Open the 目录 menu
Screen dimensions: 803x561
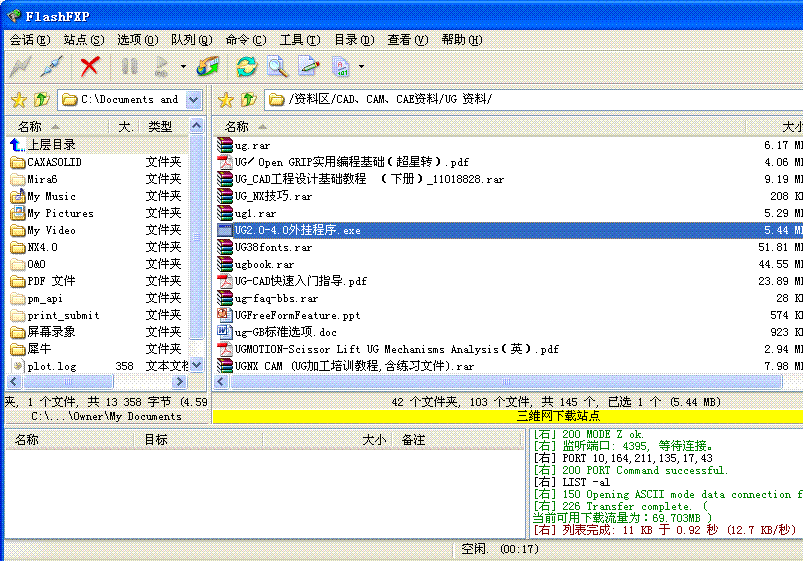pyautogui.click(x=354, y=40)
